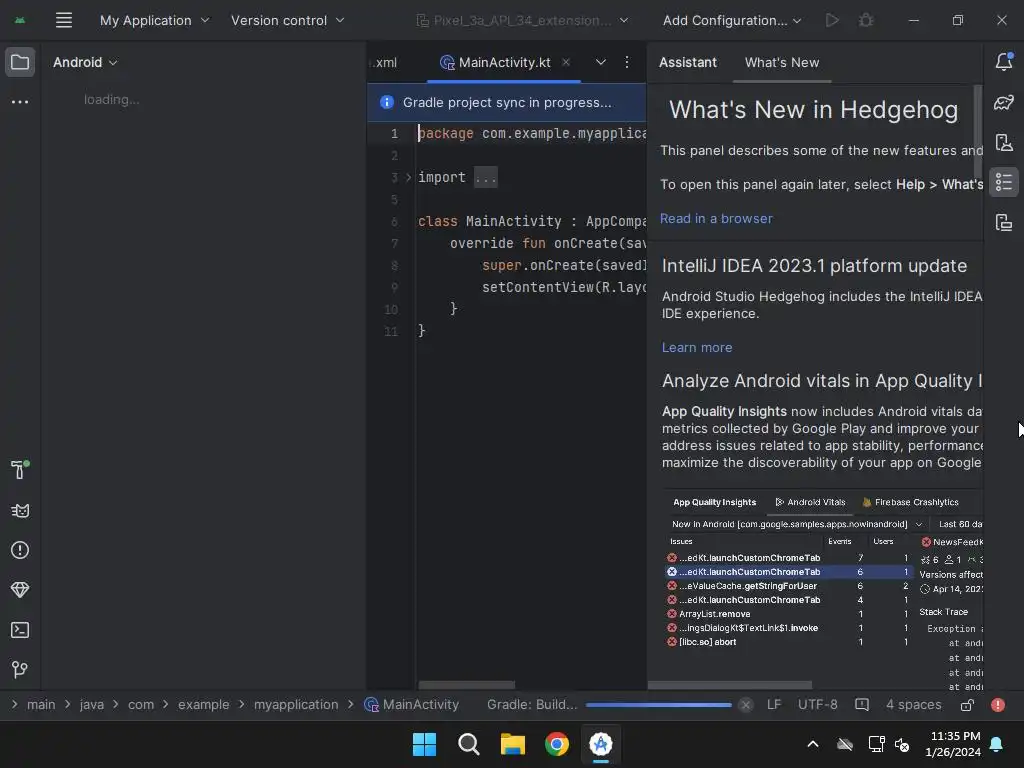This screenshot has width=1024, height=768.
Task: Show hidden system tray icons chevron
Action: pos(813,744)
